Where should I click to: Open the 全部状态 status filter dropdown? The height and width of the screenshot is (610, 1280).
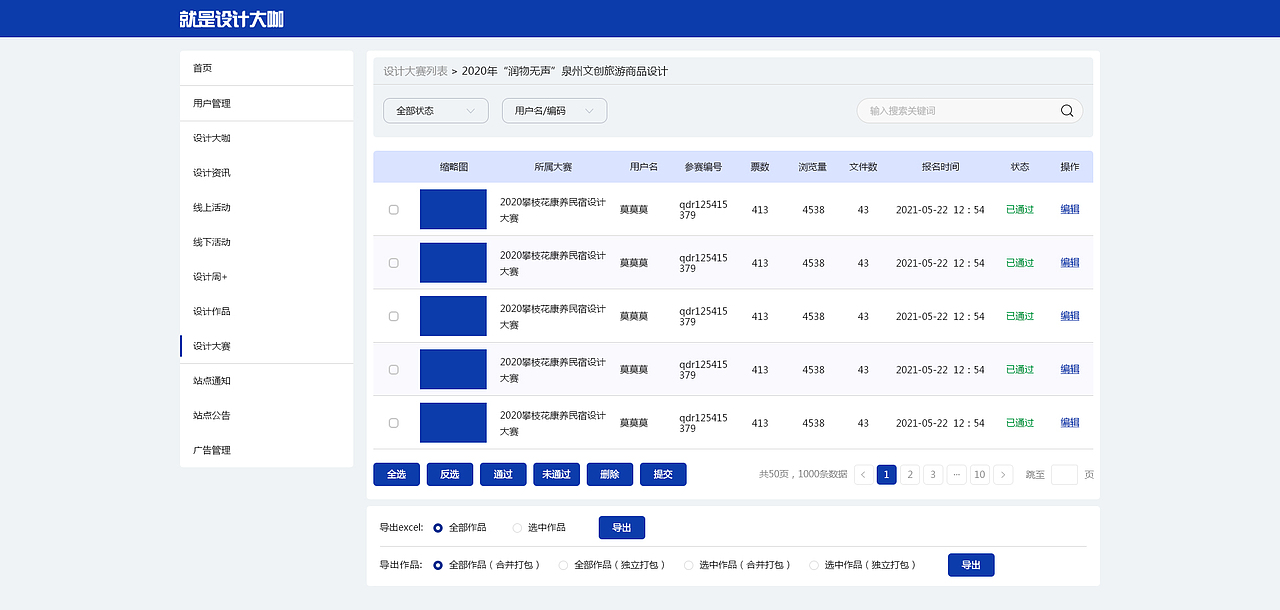tap(435, 110)
